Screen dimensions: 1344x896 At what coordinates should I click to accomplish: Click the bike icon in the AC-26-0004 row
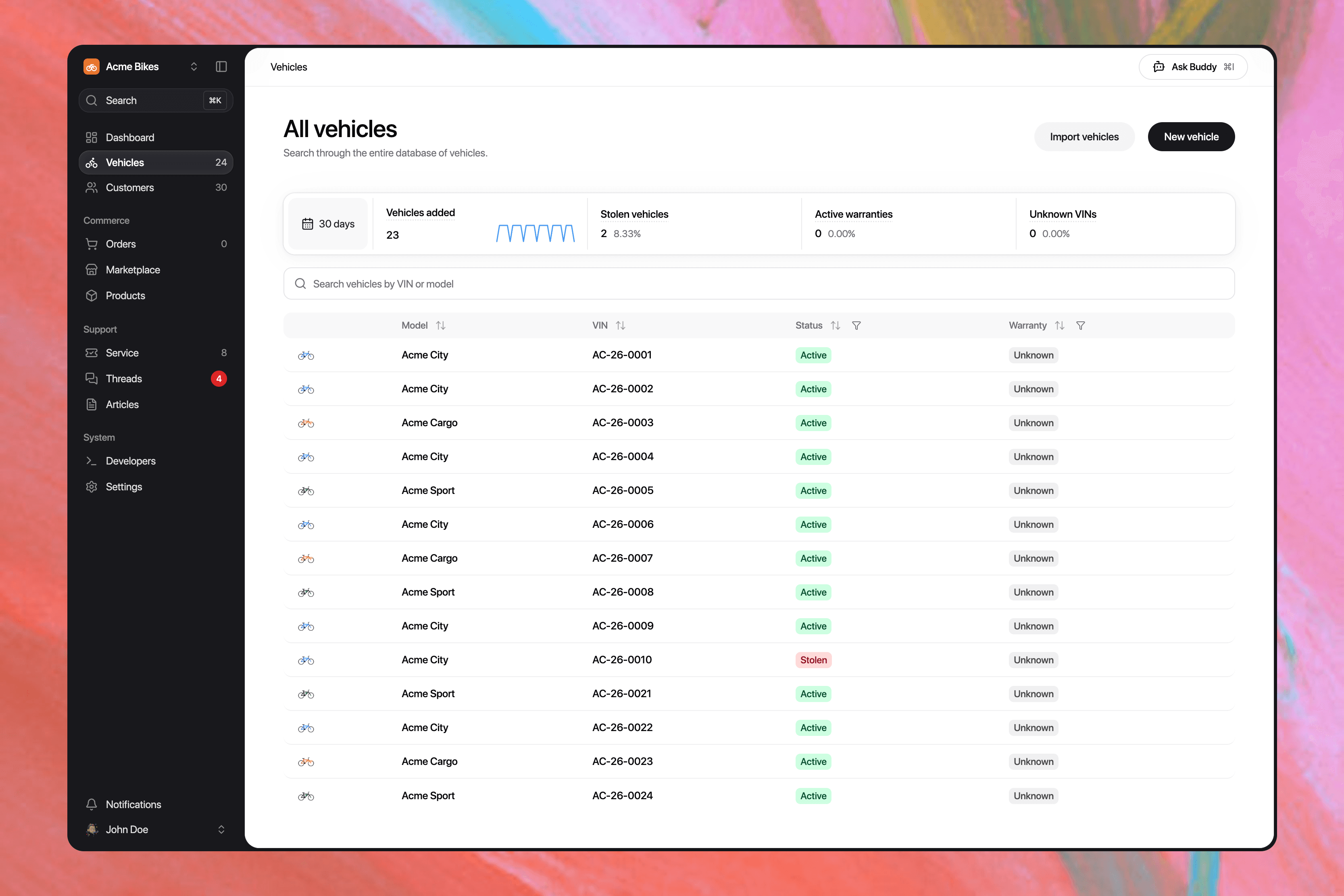306,457
